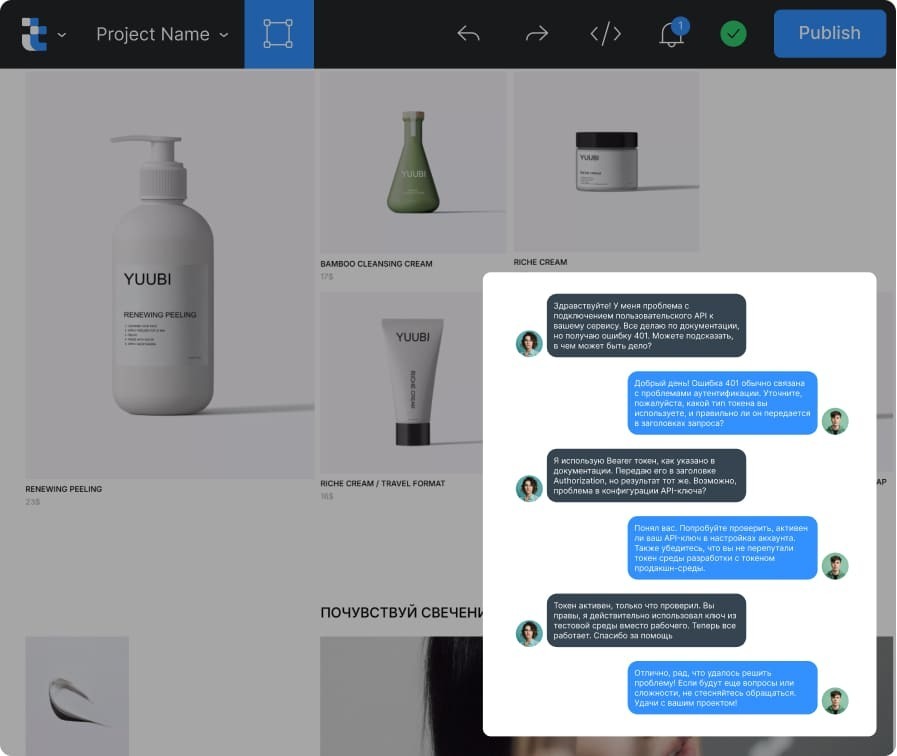
Task: Click the BAMBOO CLEANSING CREAM label
Action: (376, 264)
